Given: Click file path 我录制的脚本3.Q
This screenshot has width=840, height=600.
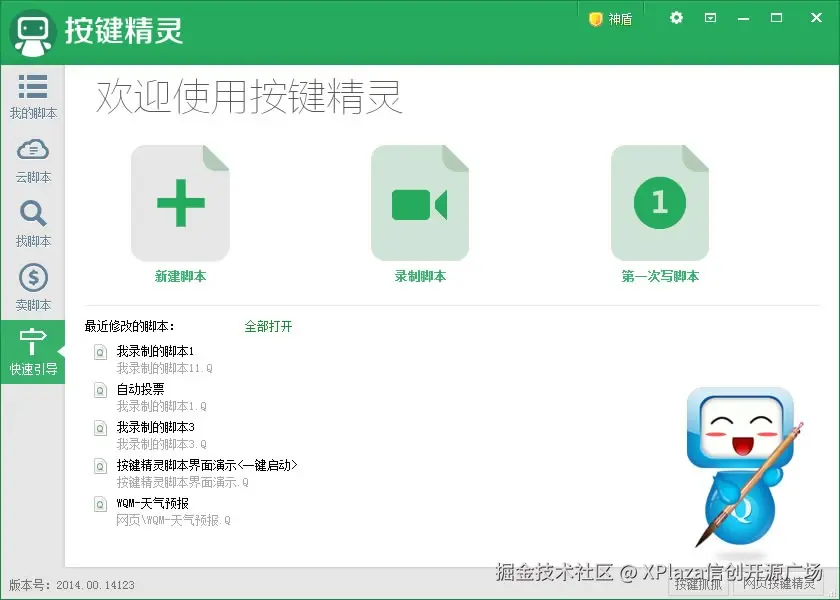Looking at the screenshot, I should click(x=162, y=445).
